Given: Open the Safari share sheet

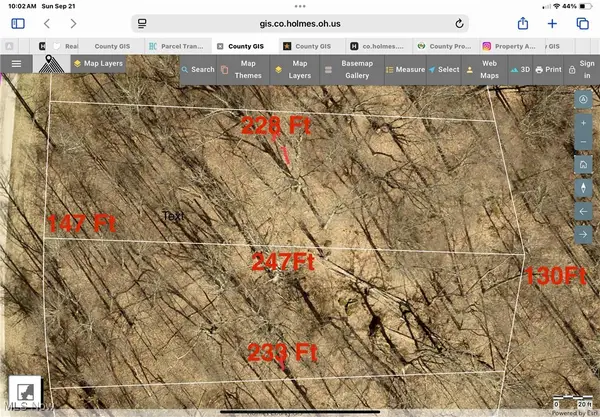Looking at the screenshot, I should [522, 23].
